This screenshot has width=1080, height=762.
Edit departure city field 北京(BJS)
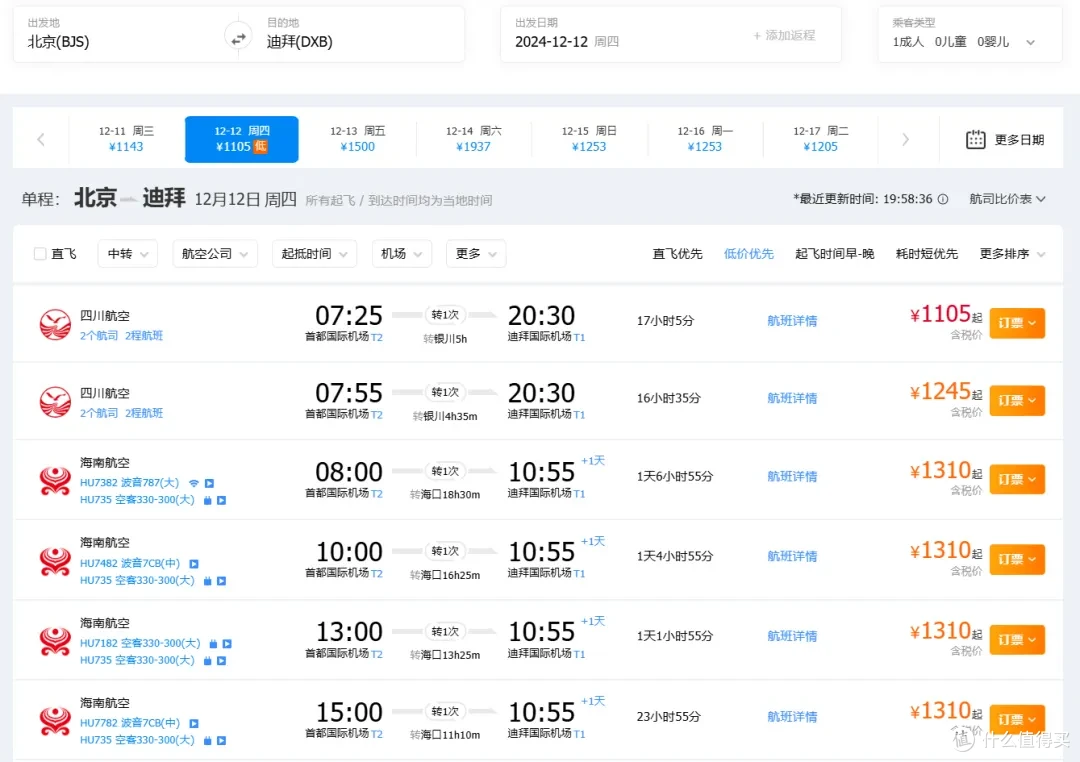tap(119, 34)
